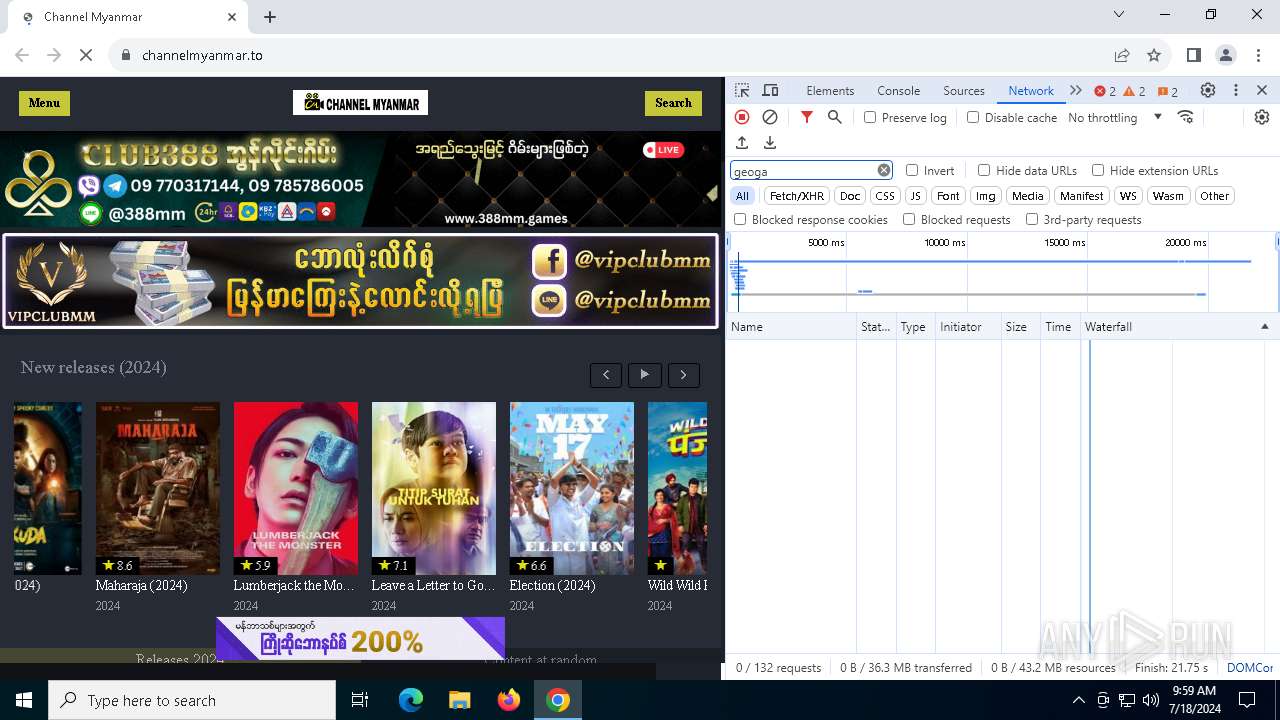This screenshot has height=720, width=1280.
Task: Open Chrome tab search dropdown arrow
Action: [1120, 15]
